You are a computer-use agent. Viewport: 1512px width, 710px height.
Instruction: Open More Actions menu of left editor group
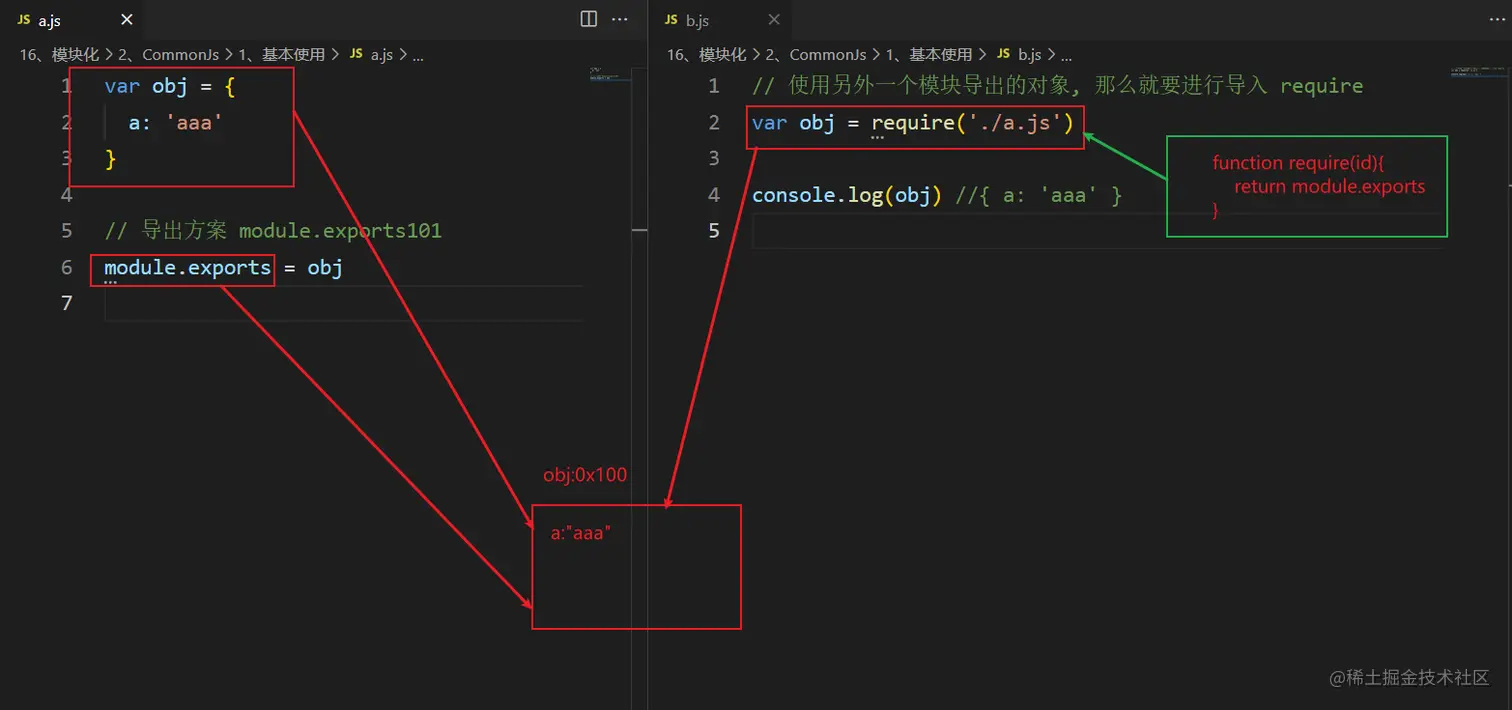point(620,19)
